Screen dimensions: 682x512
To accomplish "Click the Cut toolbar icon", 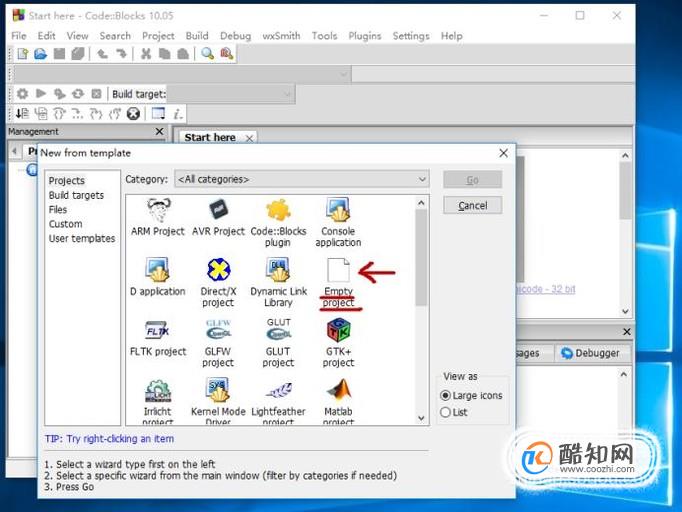I will (146, 54).
